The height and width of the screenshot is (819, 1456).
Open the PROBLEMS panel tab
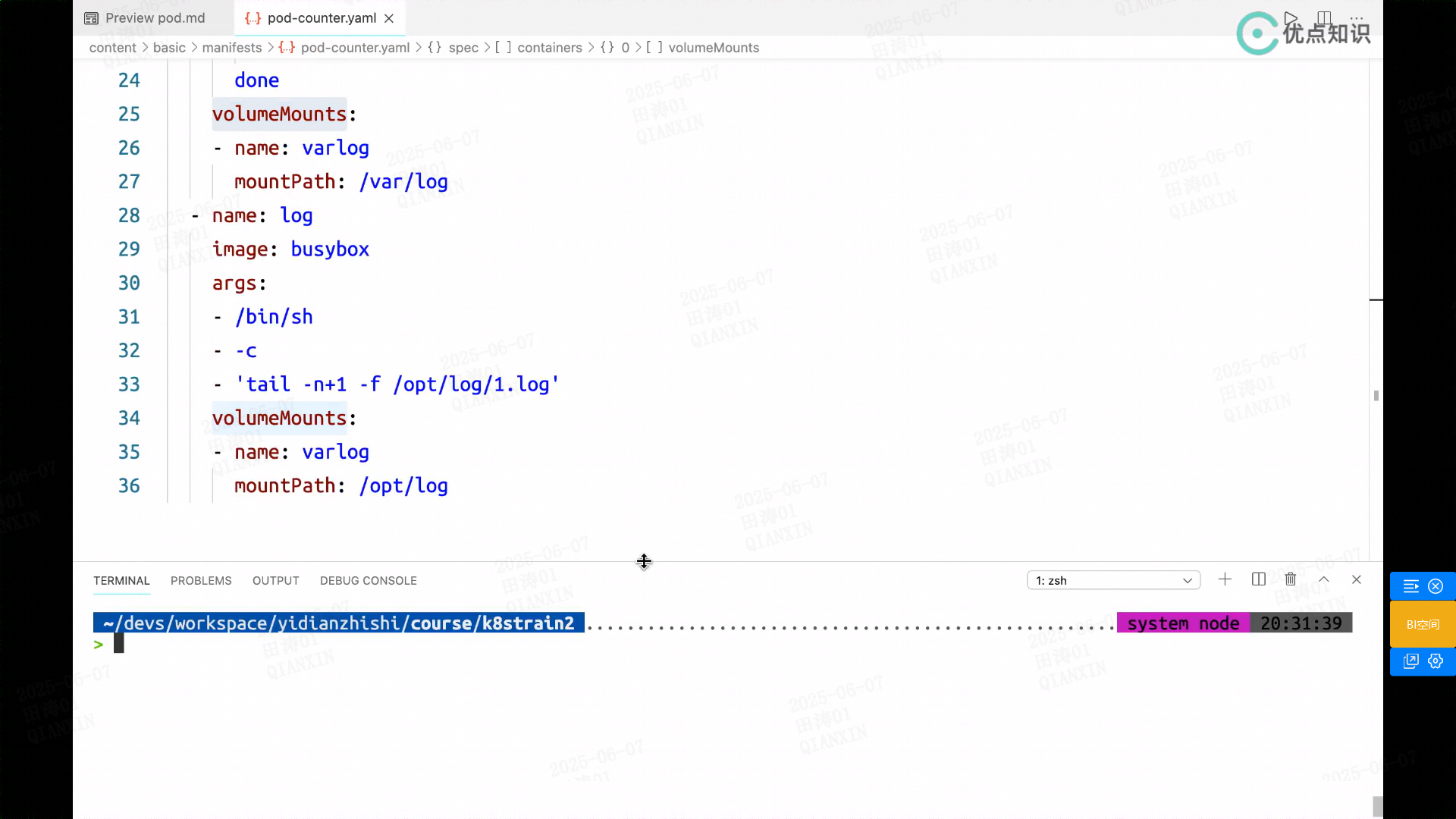coord(201,580)
